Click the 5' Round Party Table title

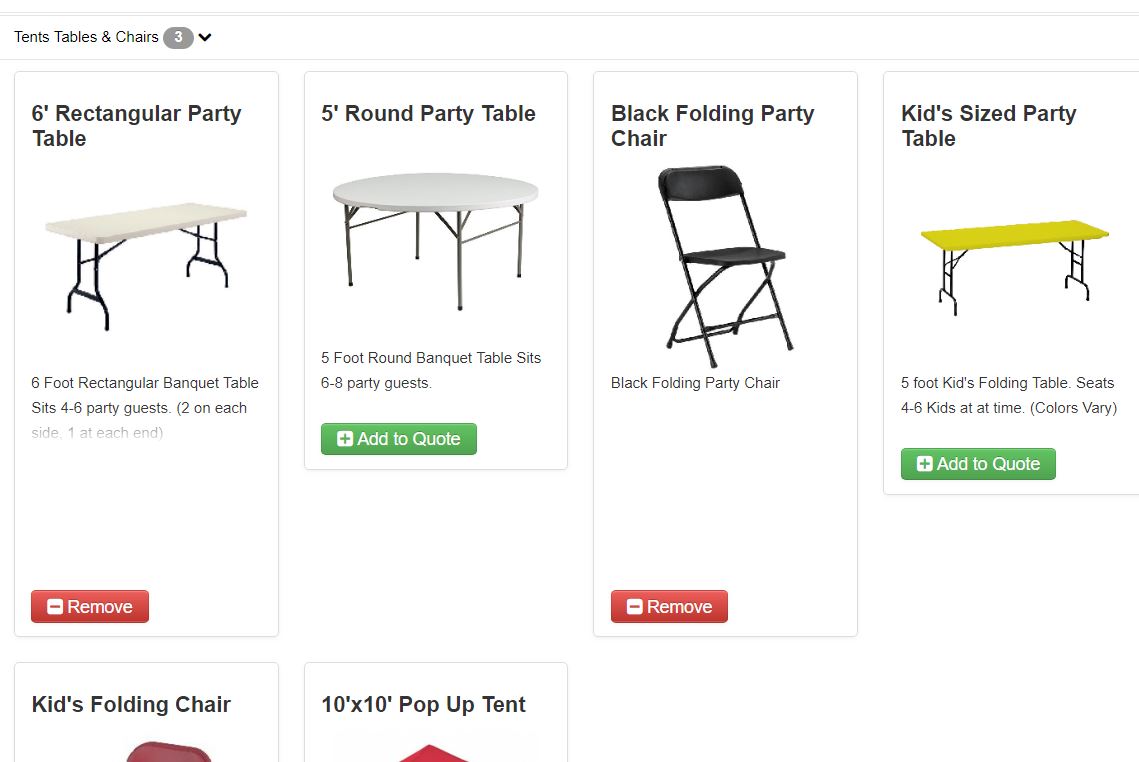[x=428, y=114]
